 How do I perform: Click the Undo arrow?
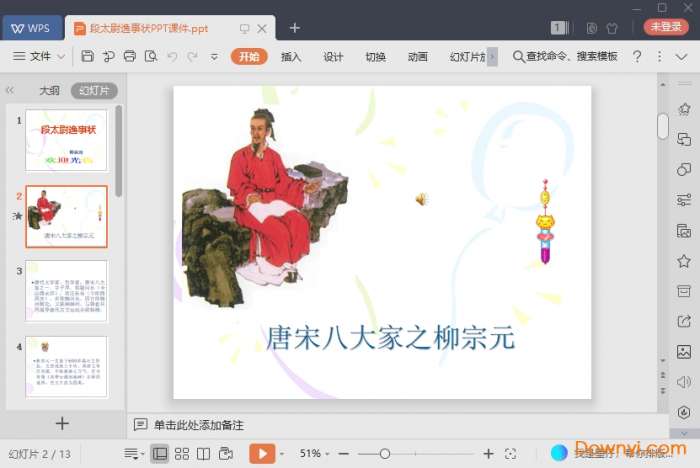click(172, 56)
